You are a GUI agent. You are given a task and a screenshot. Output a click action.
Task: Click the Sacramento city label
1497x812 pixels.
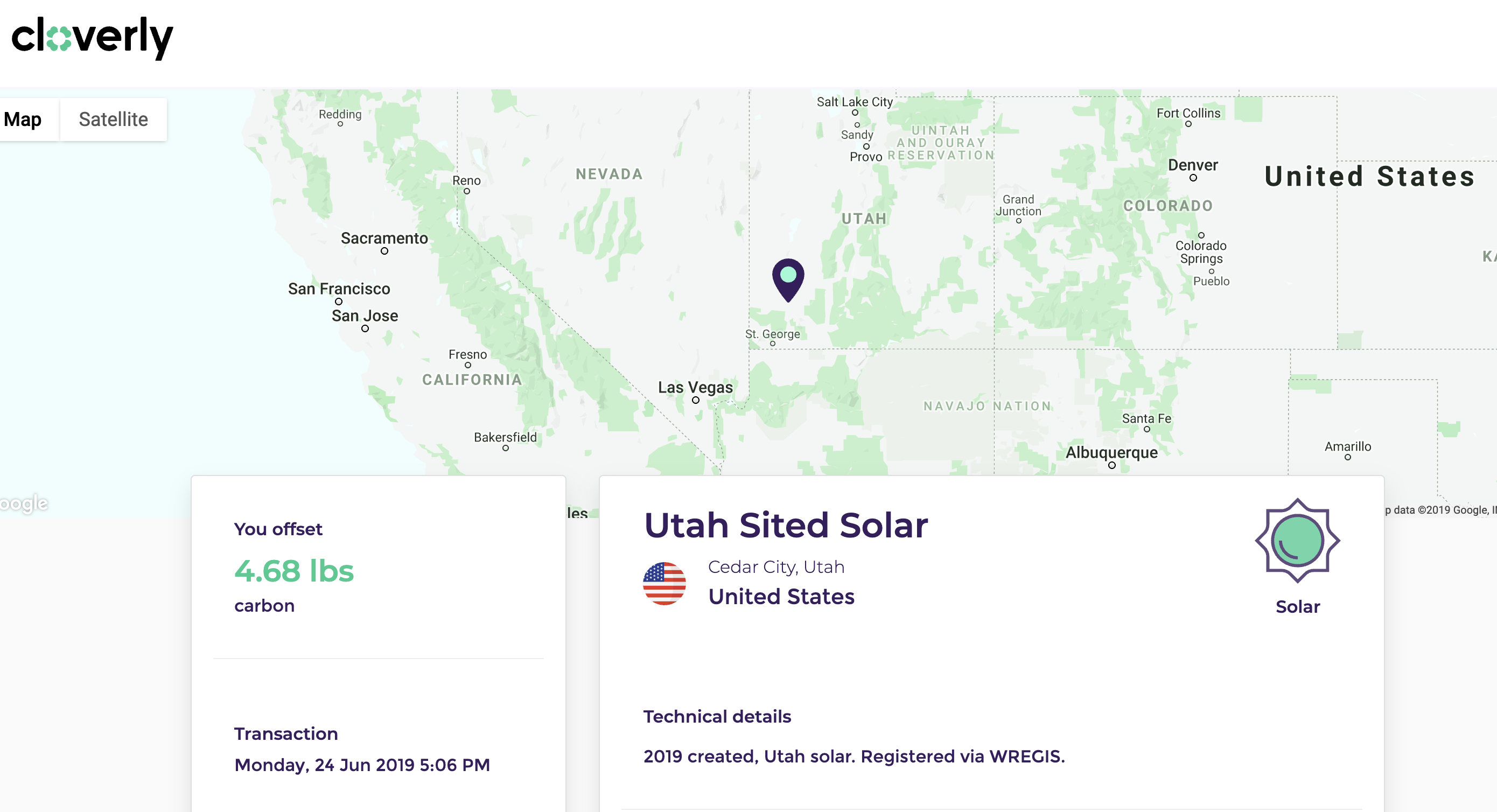(384, 239)
